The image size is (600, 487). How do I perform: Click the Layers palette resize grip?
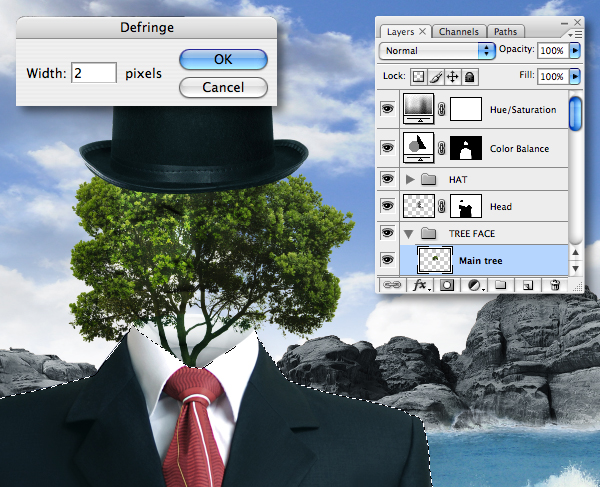[577, 286]
